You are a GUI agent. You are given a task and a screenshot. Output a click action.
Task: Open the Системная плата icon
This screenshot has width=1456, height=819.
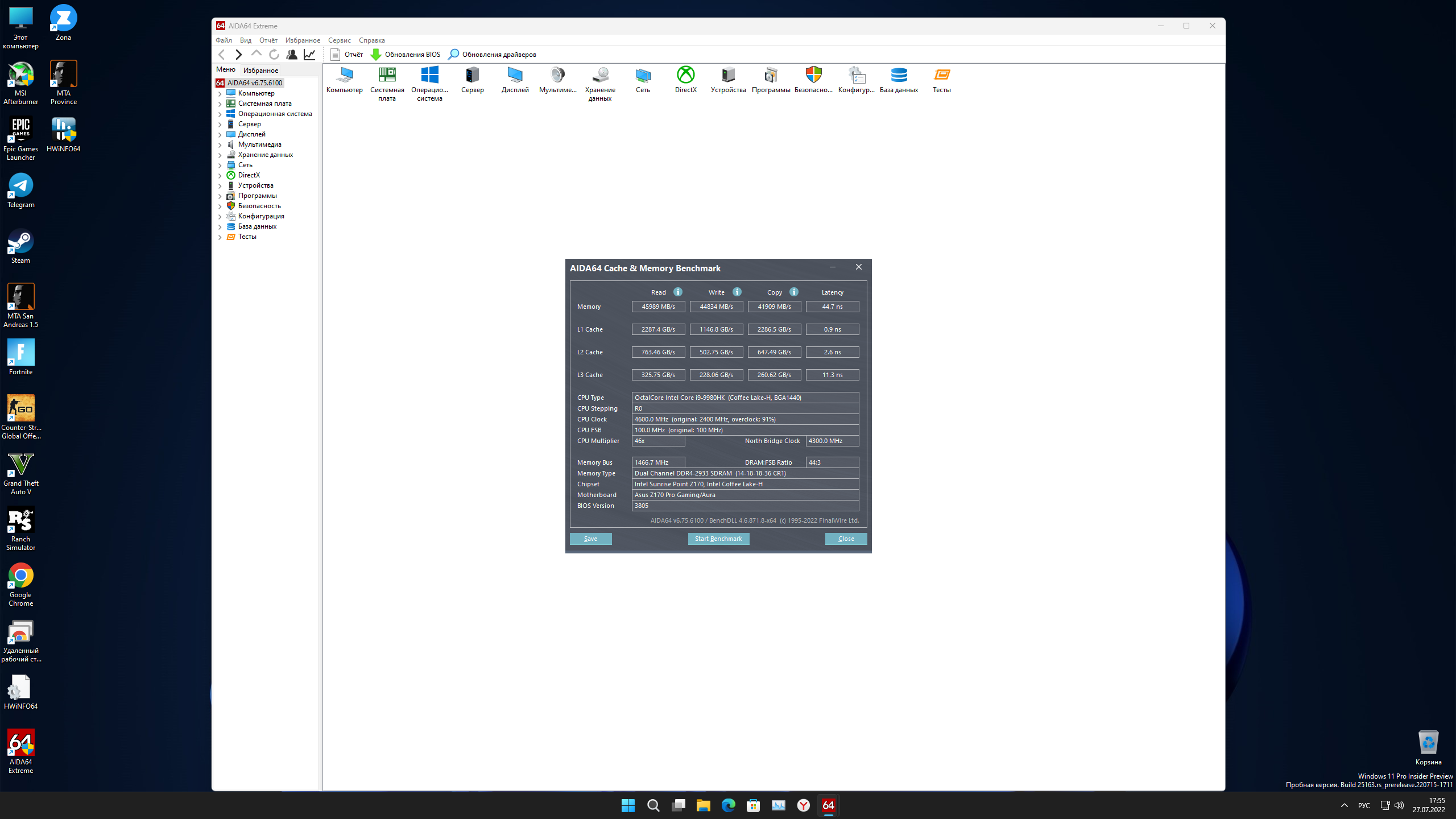pos(387,75)
